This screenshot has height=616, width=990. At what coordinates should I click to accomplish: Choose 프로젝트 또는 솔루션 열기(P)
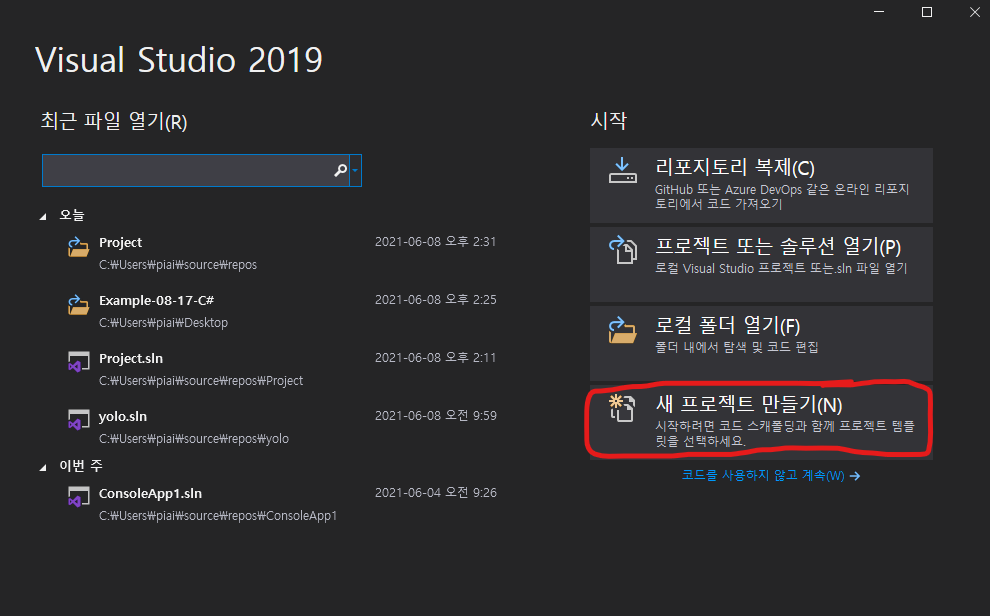pyautogui.click(x=761, y=264)
